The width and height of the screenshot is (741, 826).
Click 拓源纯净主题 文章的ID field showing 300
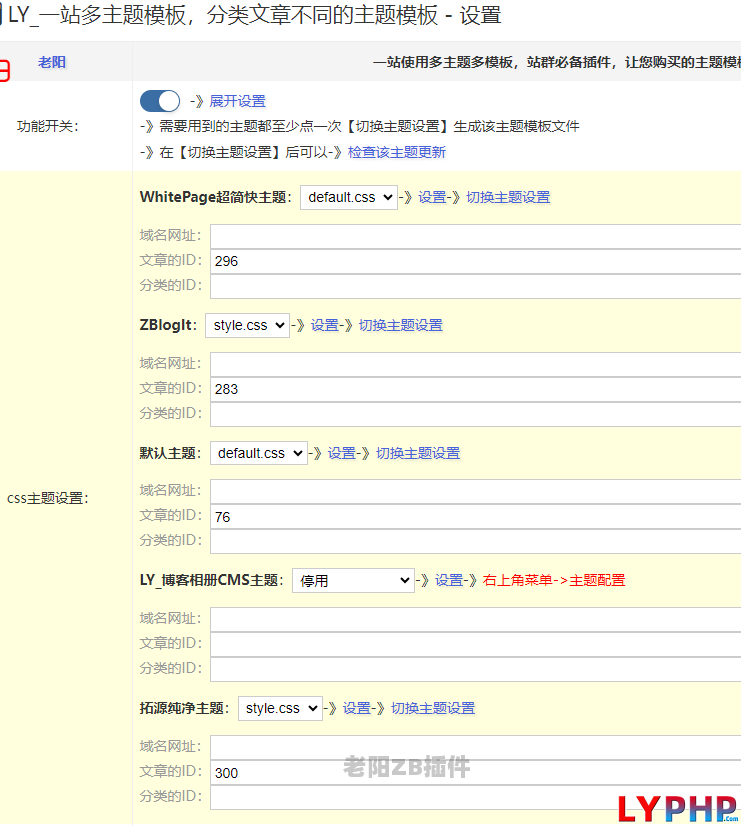coord(475,772)
